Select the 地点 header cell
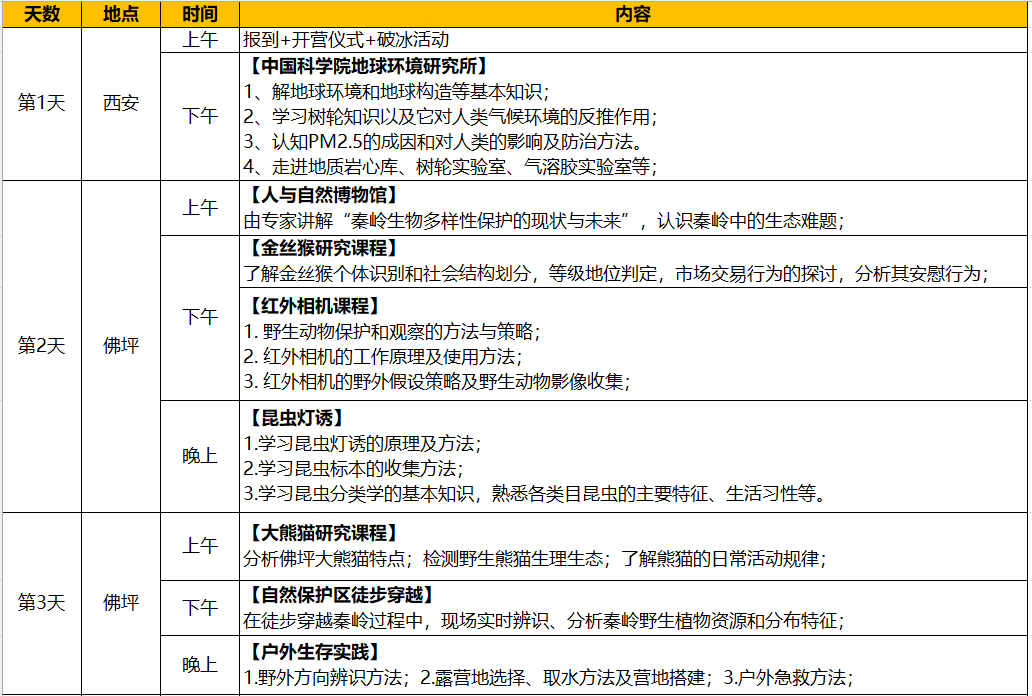Image resolution: width=1032 pixels, height=696 pixels. 121,14
